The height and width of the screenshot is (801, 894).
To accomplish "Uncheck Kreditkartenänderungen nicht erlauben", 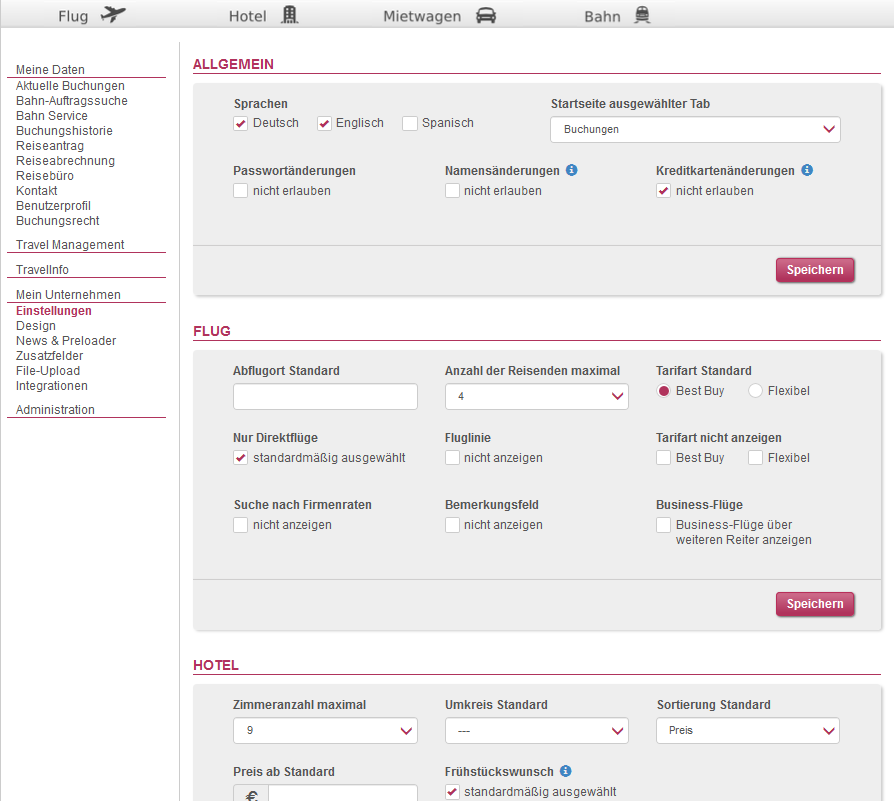I will [663, 190].
